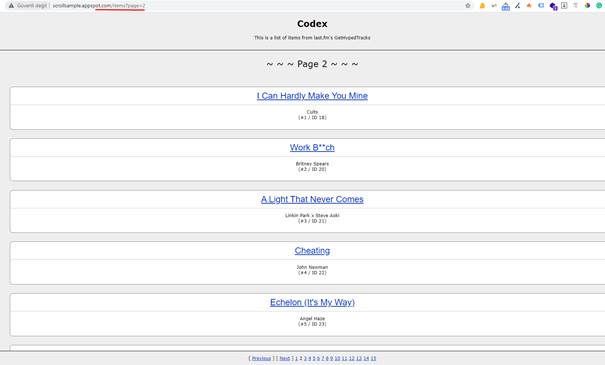Jump to page 9 in pagination
Image resolution: width=605 pixels, height=365 pixels.
tap(331, 358)
